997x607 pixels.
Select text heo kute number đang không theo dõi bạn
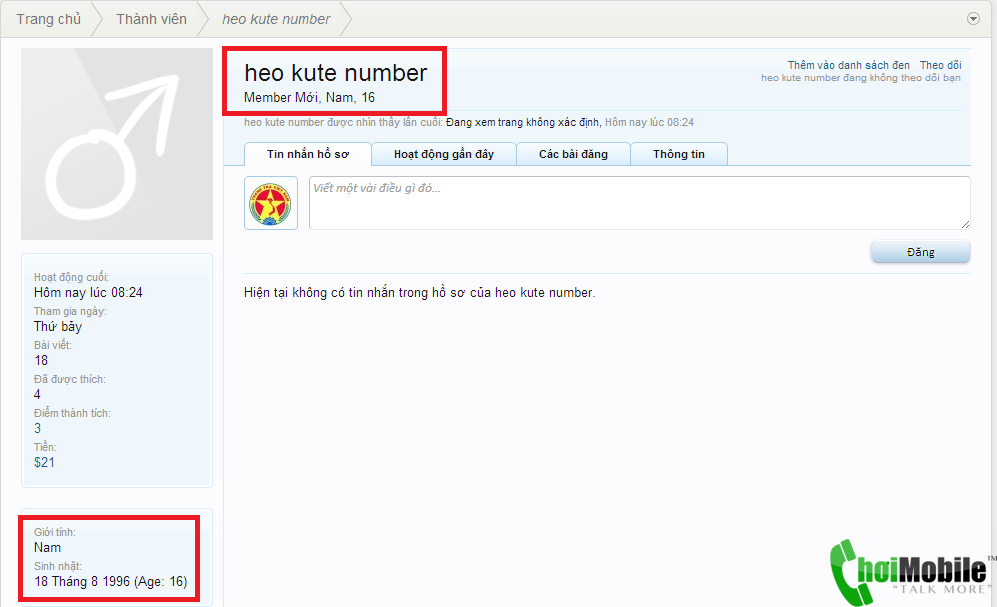coord(861,78)
